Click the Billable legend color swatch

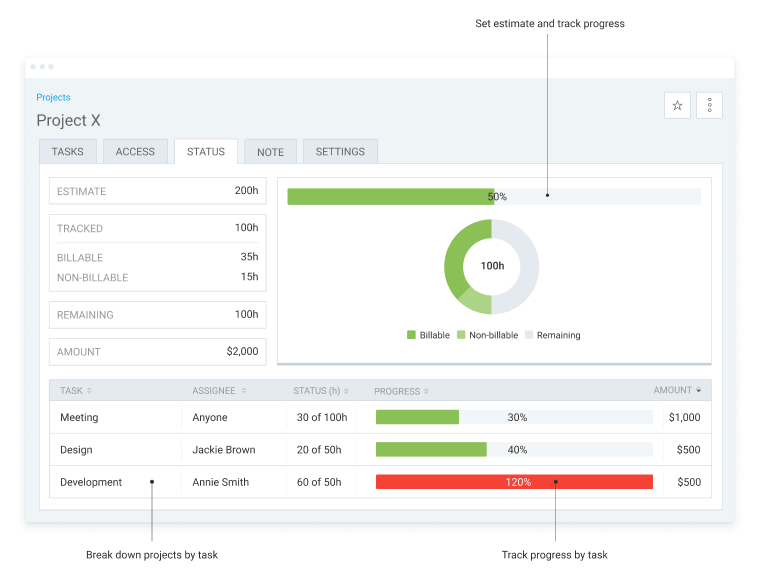coord(412,335)
